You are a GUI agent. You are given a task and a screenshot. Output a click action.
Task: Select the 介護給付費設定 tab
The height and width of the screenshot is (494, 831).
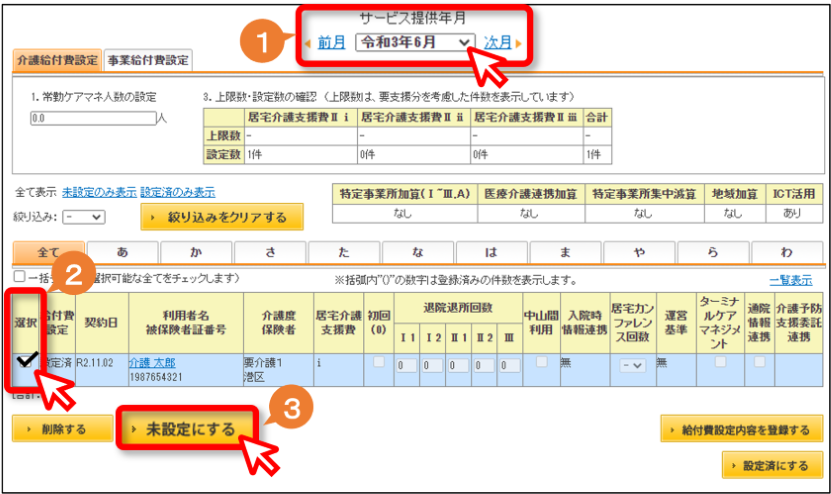57,60
